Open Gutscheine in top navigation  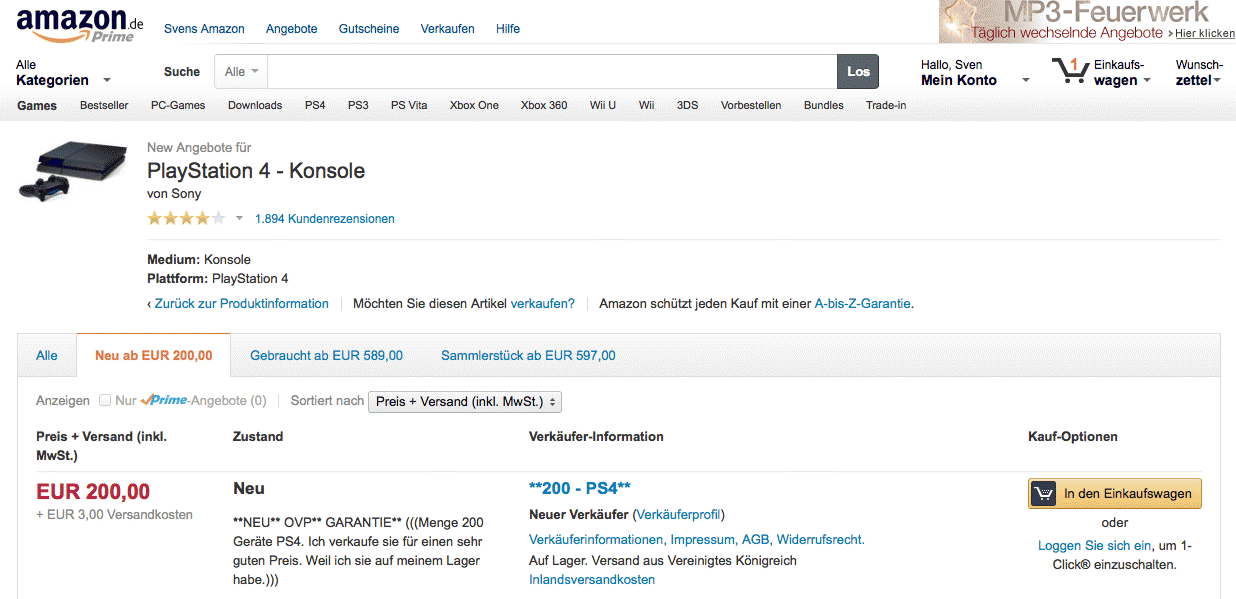[x=369, y=29]
